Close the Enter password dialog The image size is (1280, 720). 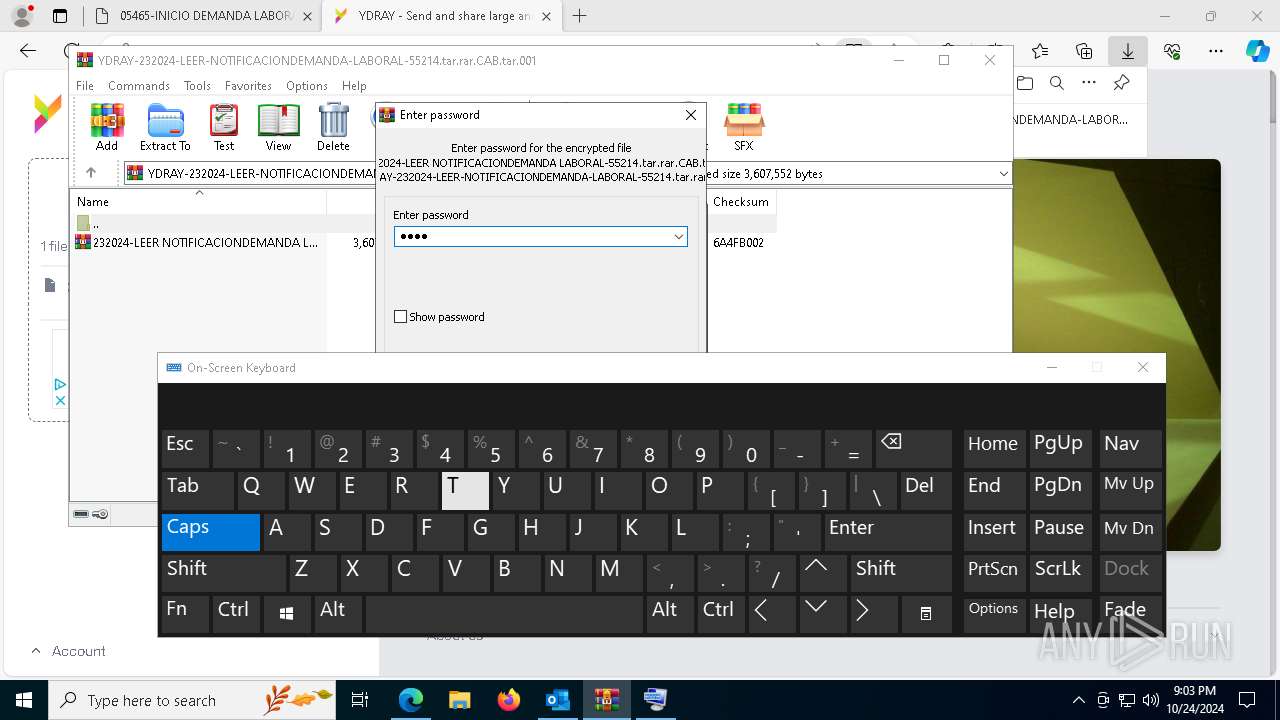tap(690, 115)
